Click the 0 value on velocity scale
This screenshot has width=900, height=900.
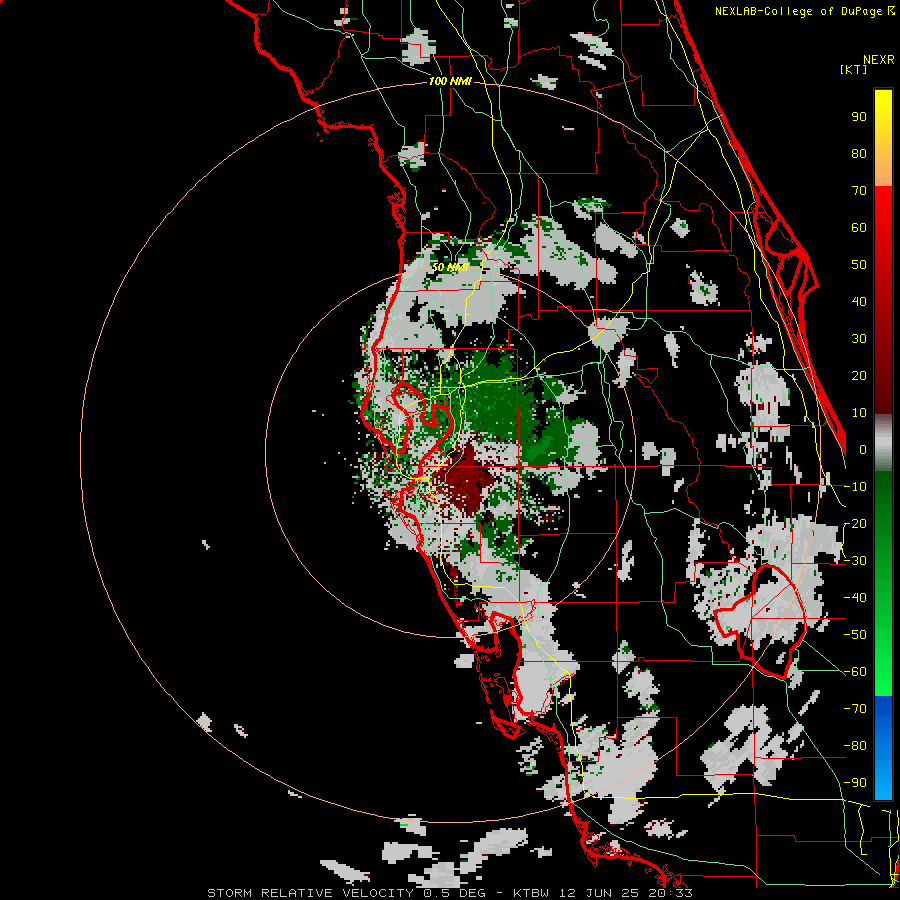tap(862, 450)
